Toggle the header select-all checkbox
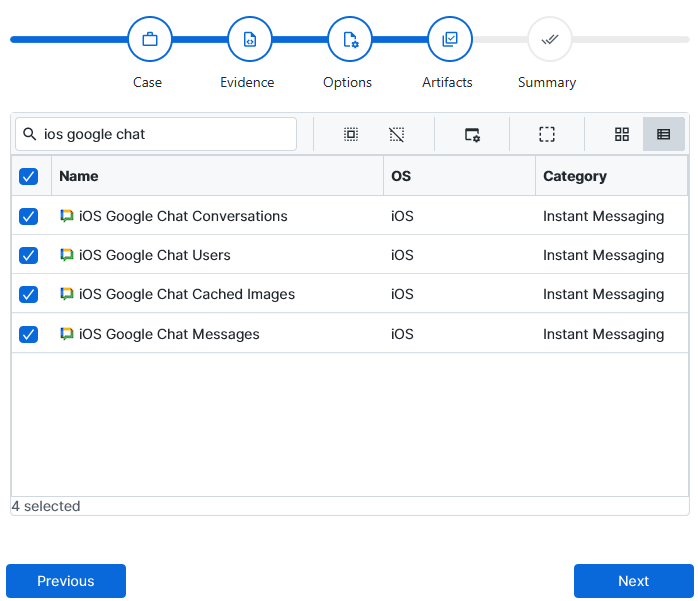Screen dimensions: 698x601 28,176
